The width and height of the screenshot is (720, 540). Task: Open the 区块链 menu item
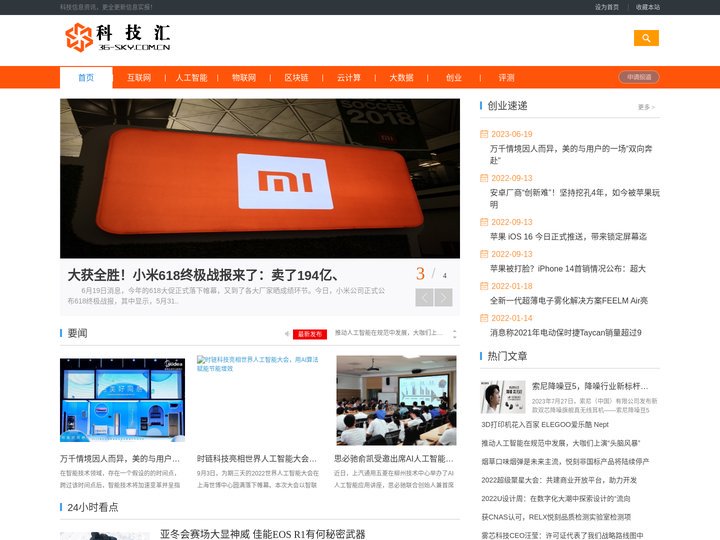296,78
